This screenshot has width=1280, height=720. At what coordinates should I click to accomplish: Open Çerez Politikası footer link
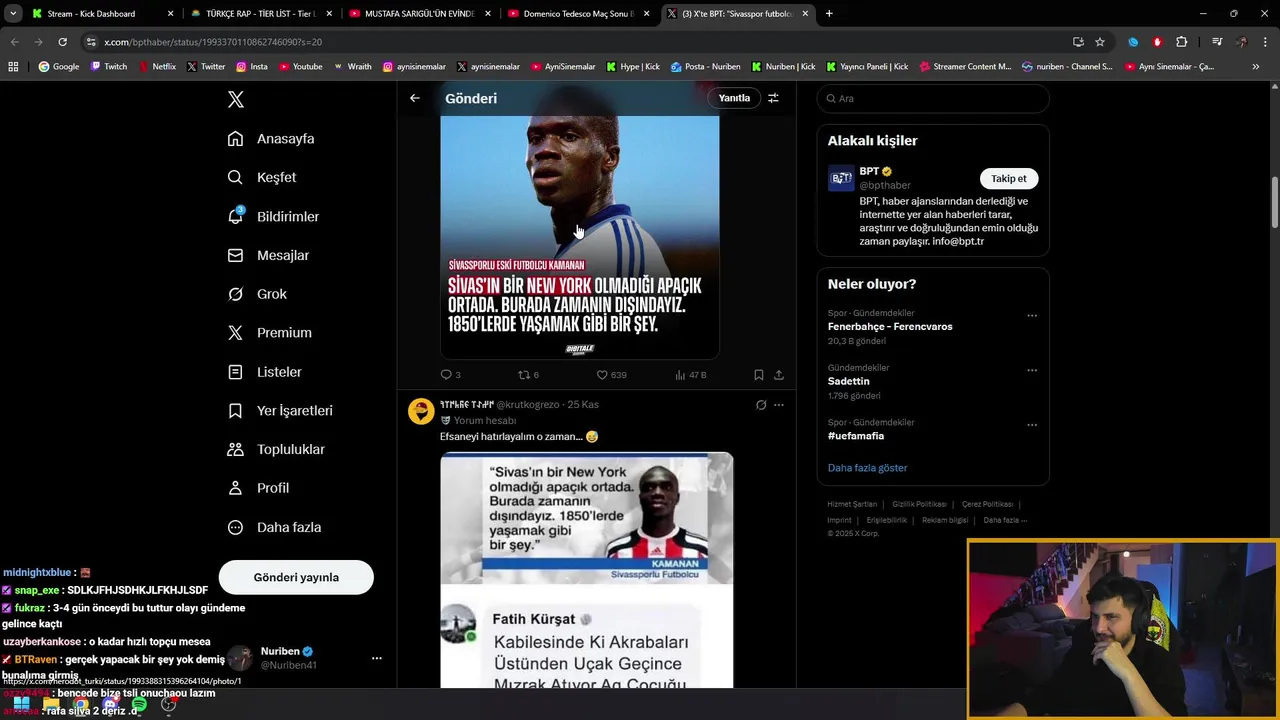[987, 504]
